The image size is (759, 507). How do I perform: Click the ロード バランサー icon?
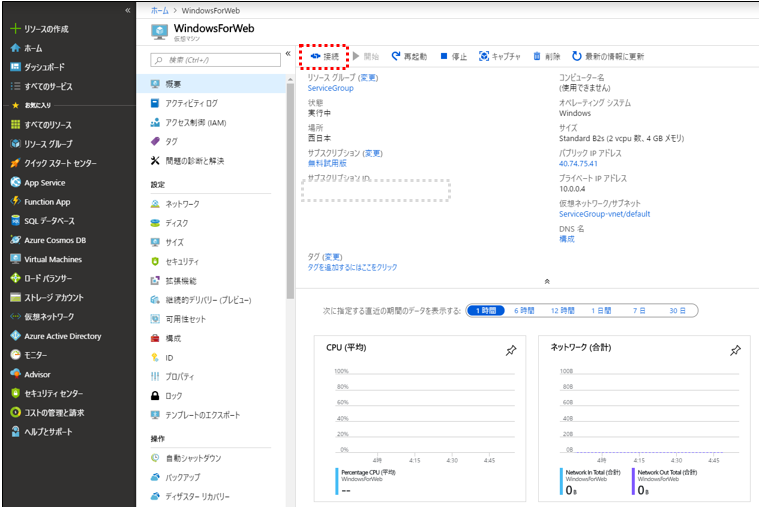click(15, 278)
